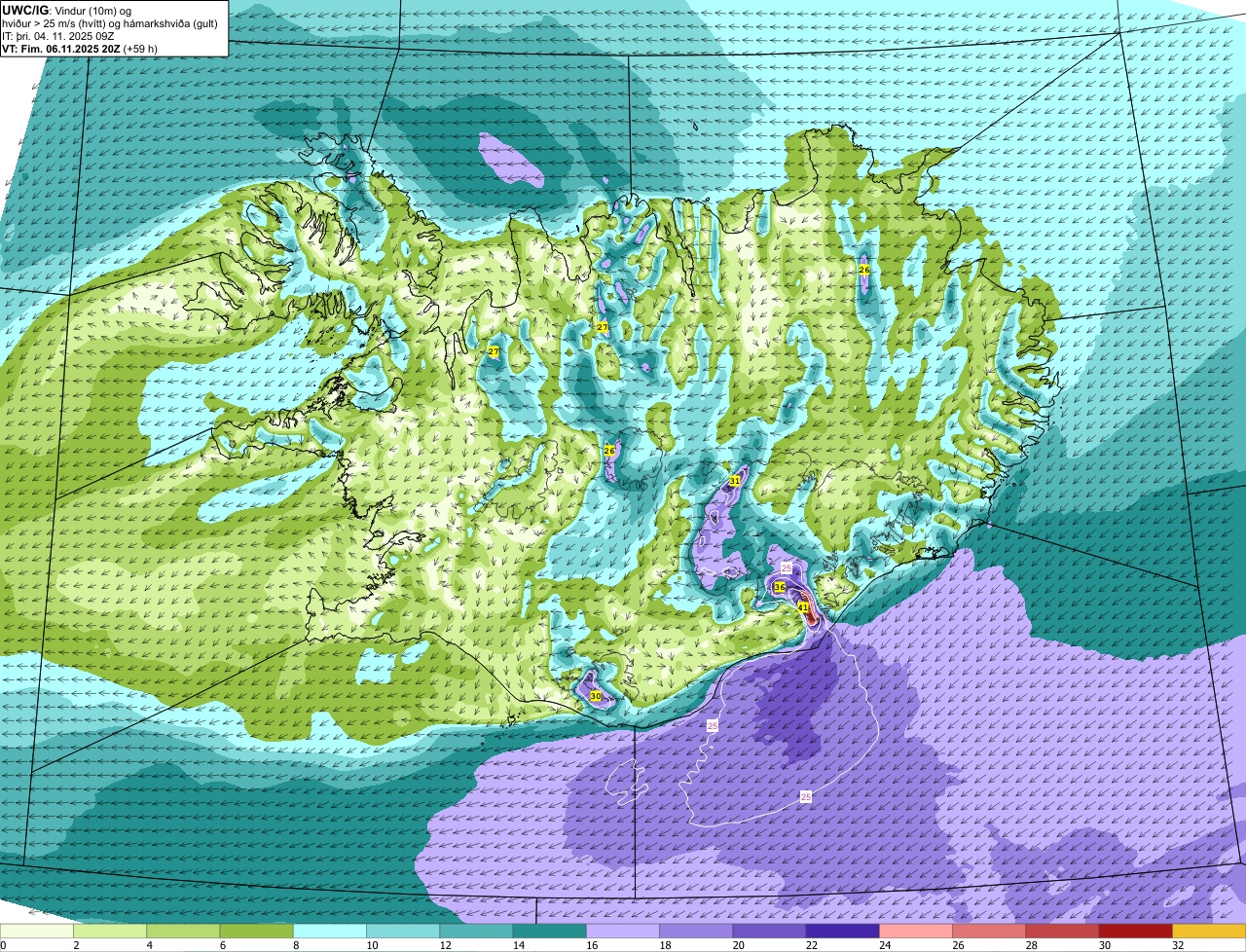Click the 30–32 m/s dark red legend swatch
This screenshot has height=952, width=1246.
(1136, 932)
